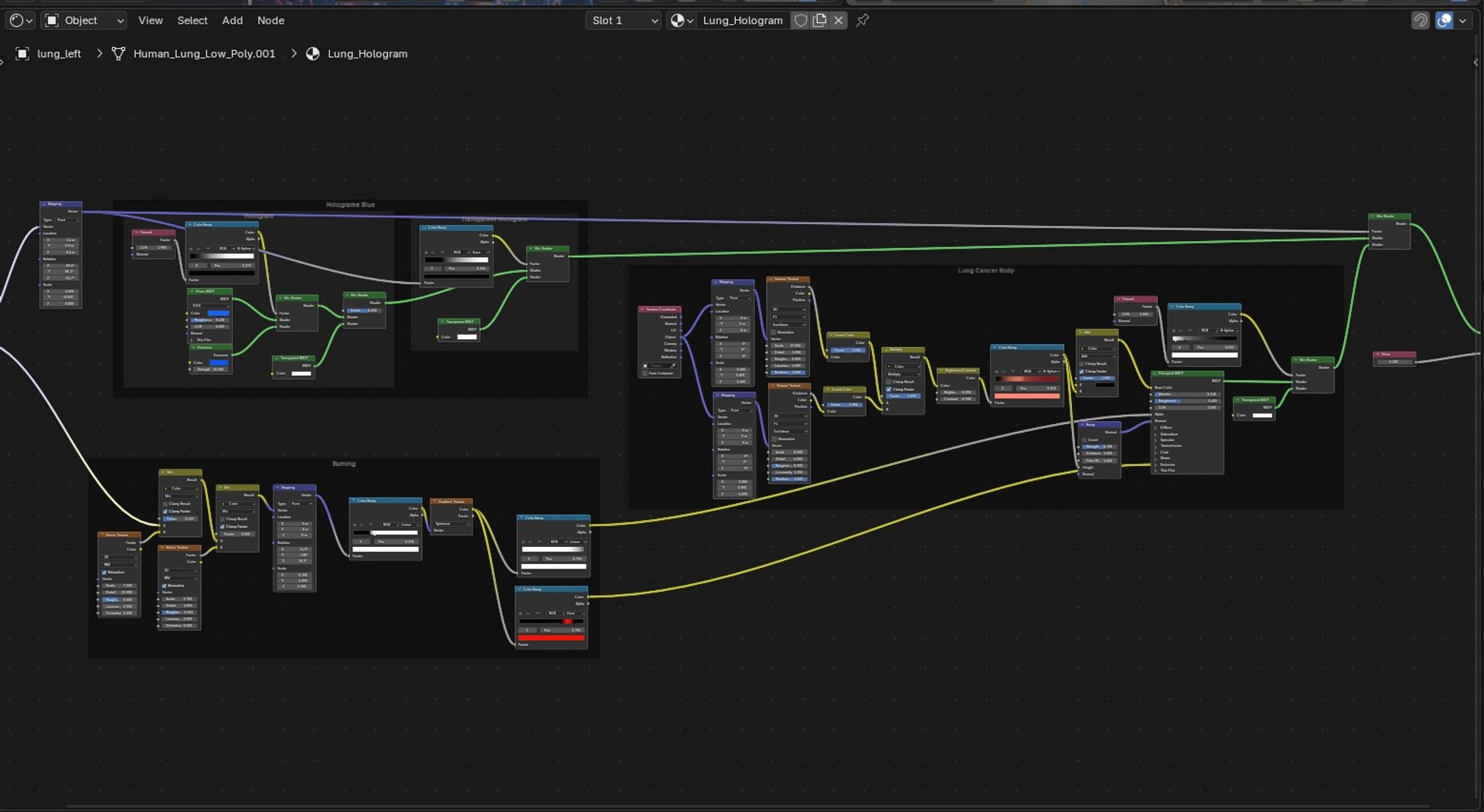This screenshot has width=1484, height=812.
Task: Toggle the pin icon in header
Action: pyautogui.click(x=863, y=20)
